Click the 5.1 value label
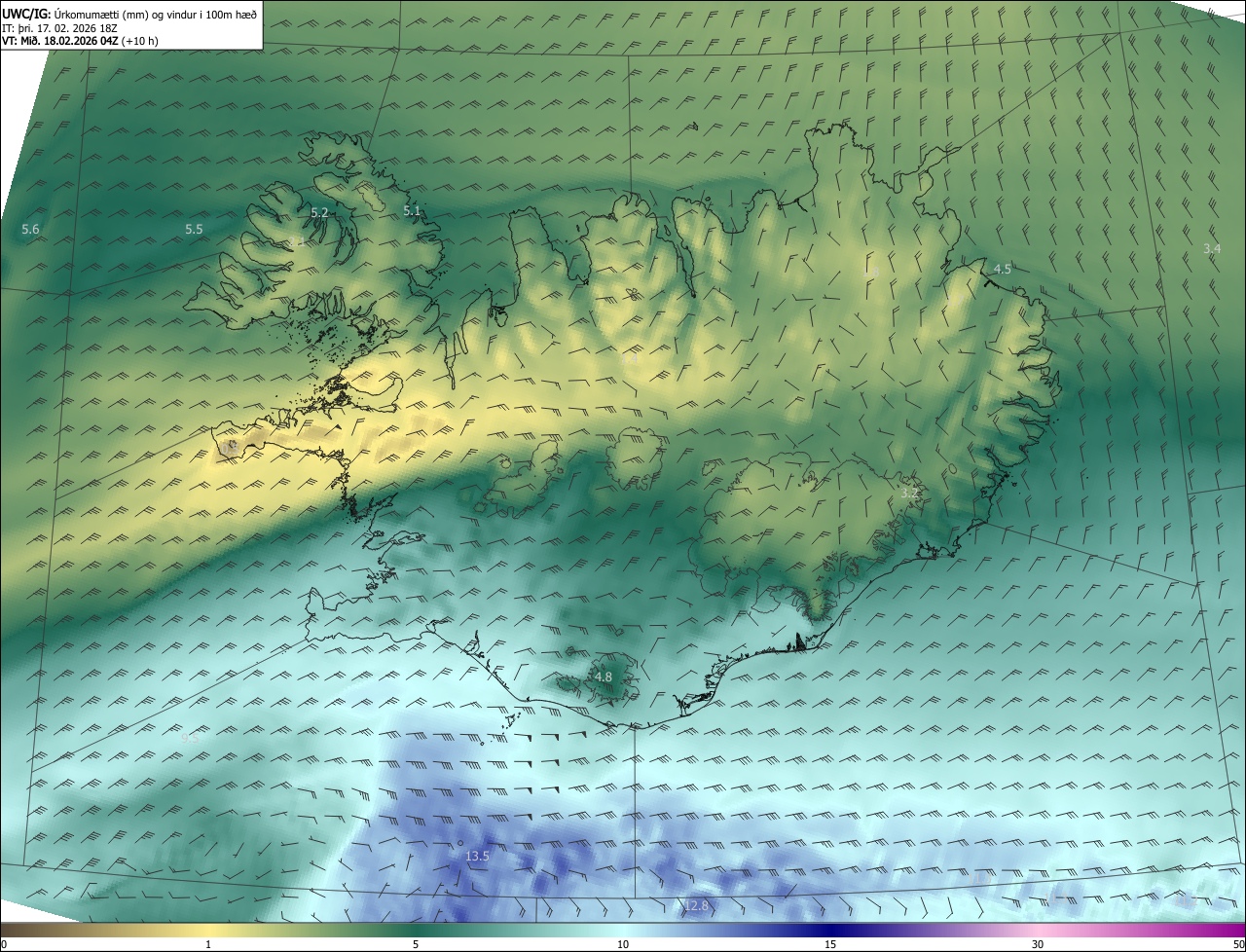1246x952 pixels. pos(412,210)
